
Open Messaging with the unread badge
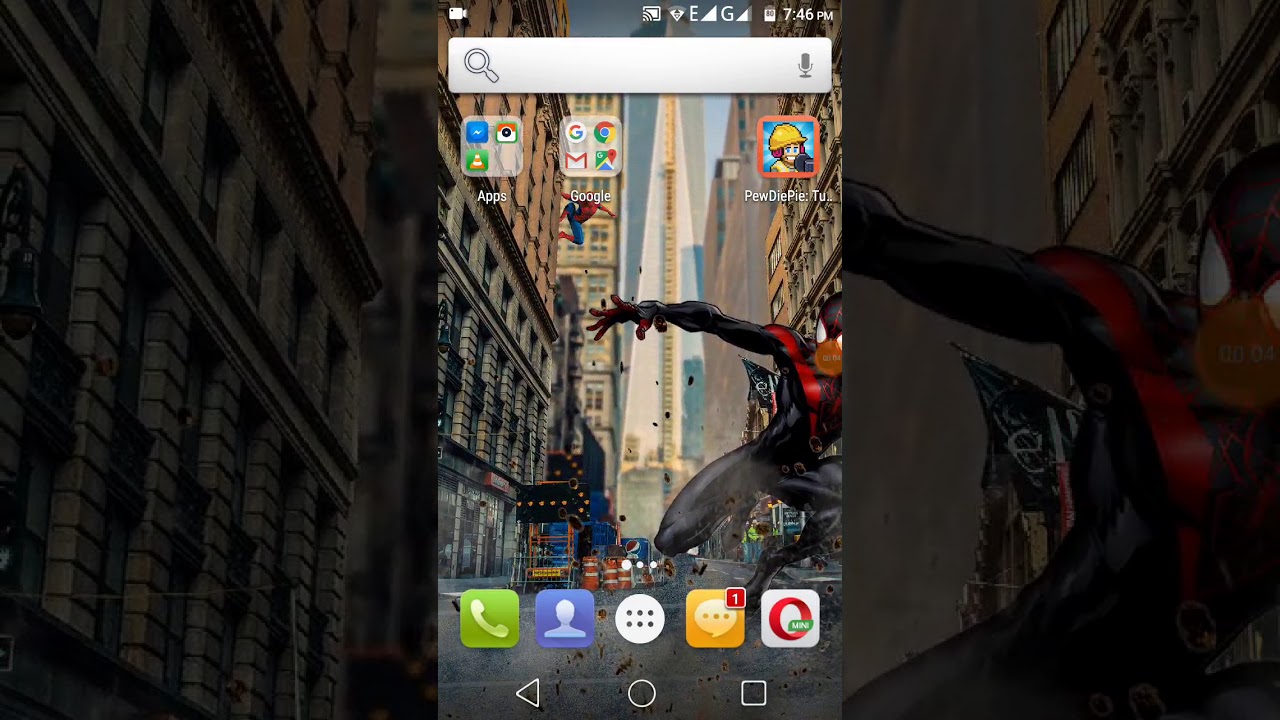(715, 619)
